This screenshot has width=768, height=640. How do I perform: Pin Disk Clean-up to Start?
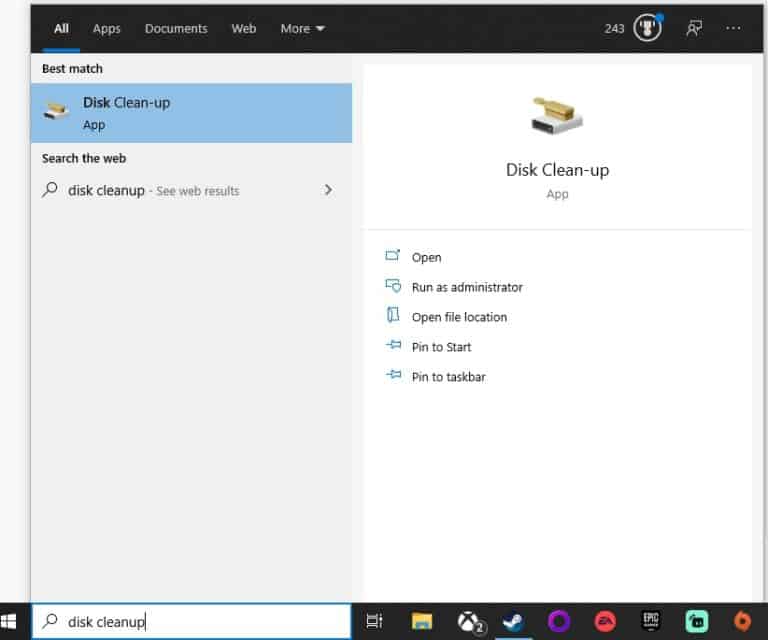coord(441,347)
